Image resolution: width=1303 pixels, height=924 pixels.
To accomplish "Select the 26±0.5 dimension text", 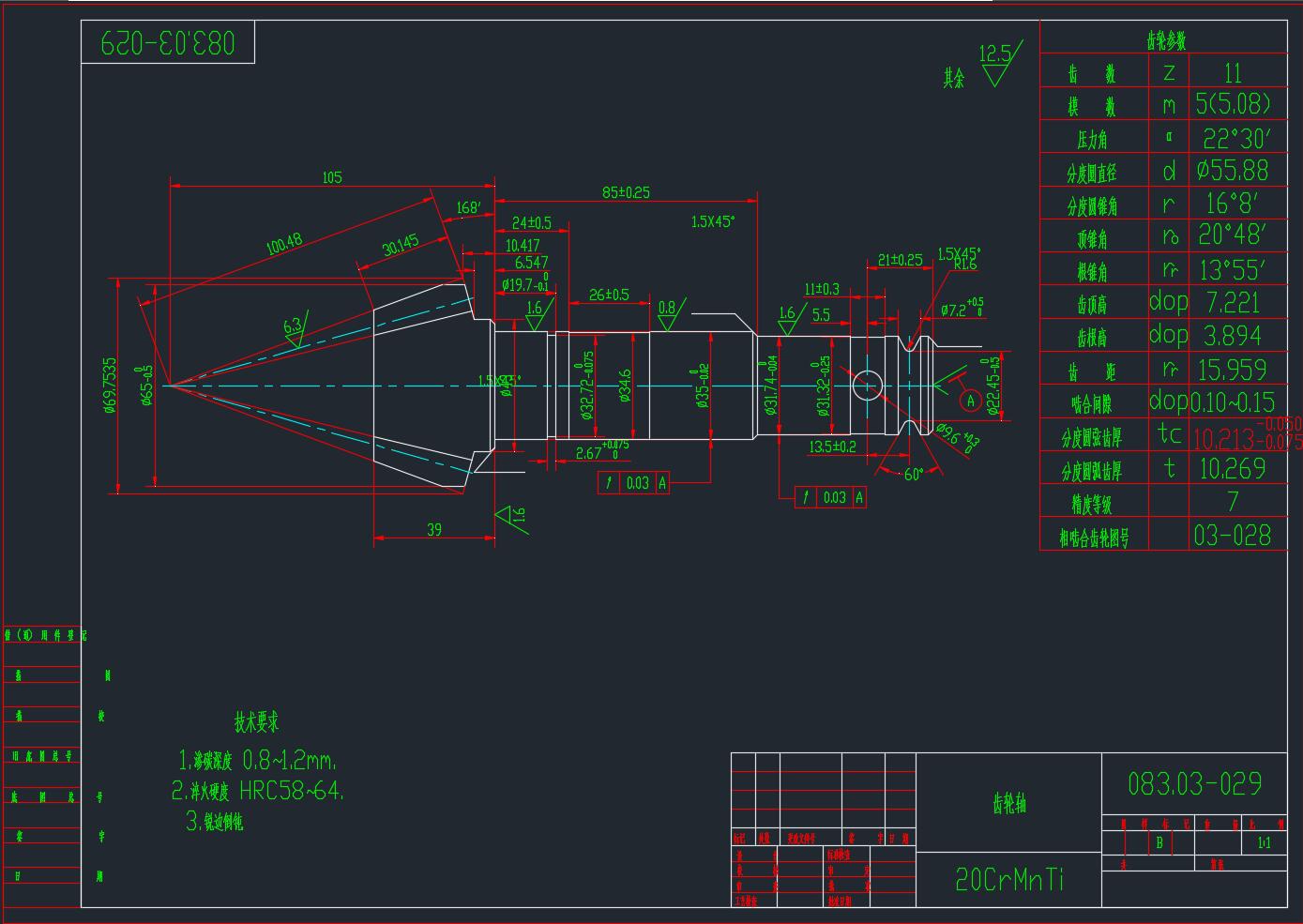I will pos(609,295).
